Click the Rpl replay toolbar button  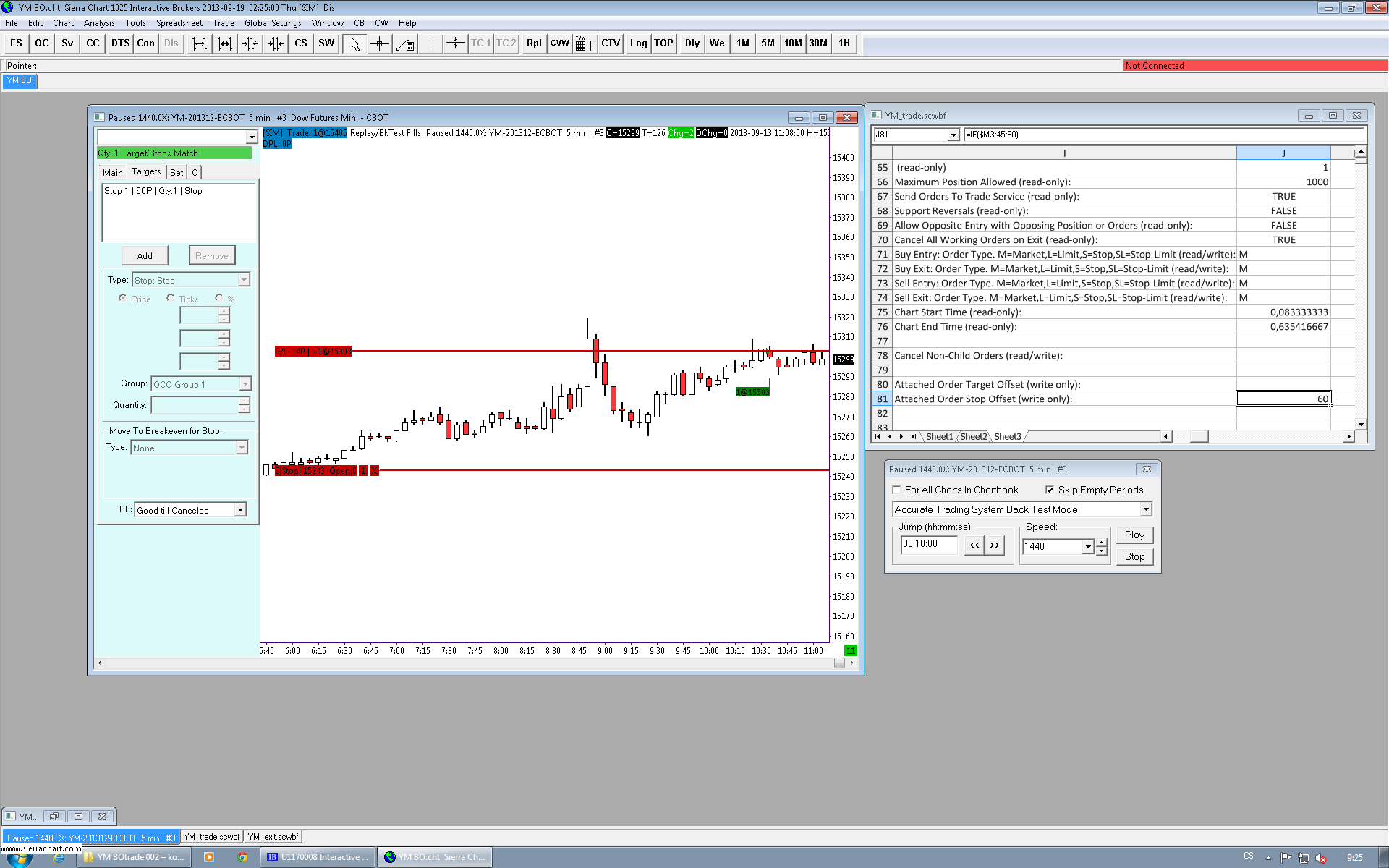coord(534,43)
